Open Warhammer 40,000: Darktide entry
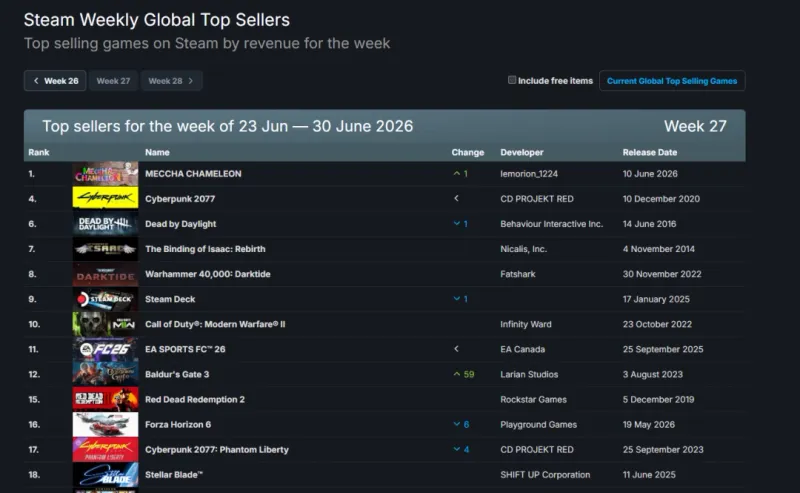The height and width of the screenshot is (493, 800). click(208, 274)
